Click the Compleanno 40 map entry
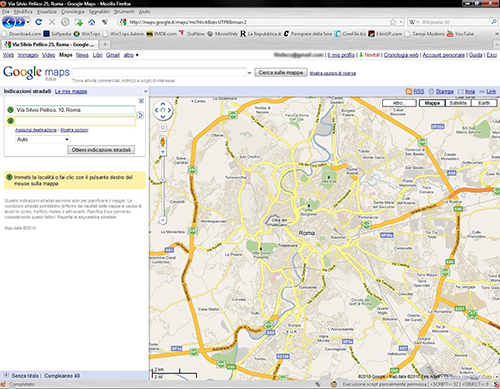The height and width of the screenshot is (389, 500). pyautogui.click(x=62, y=376)
